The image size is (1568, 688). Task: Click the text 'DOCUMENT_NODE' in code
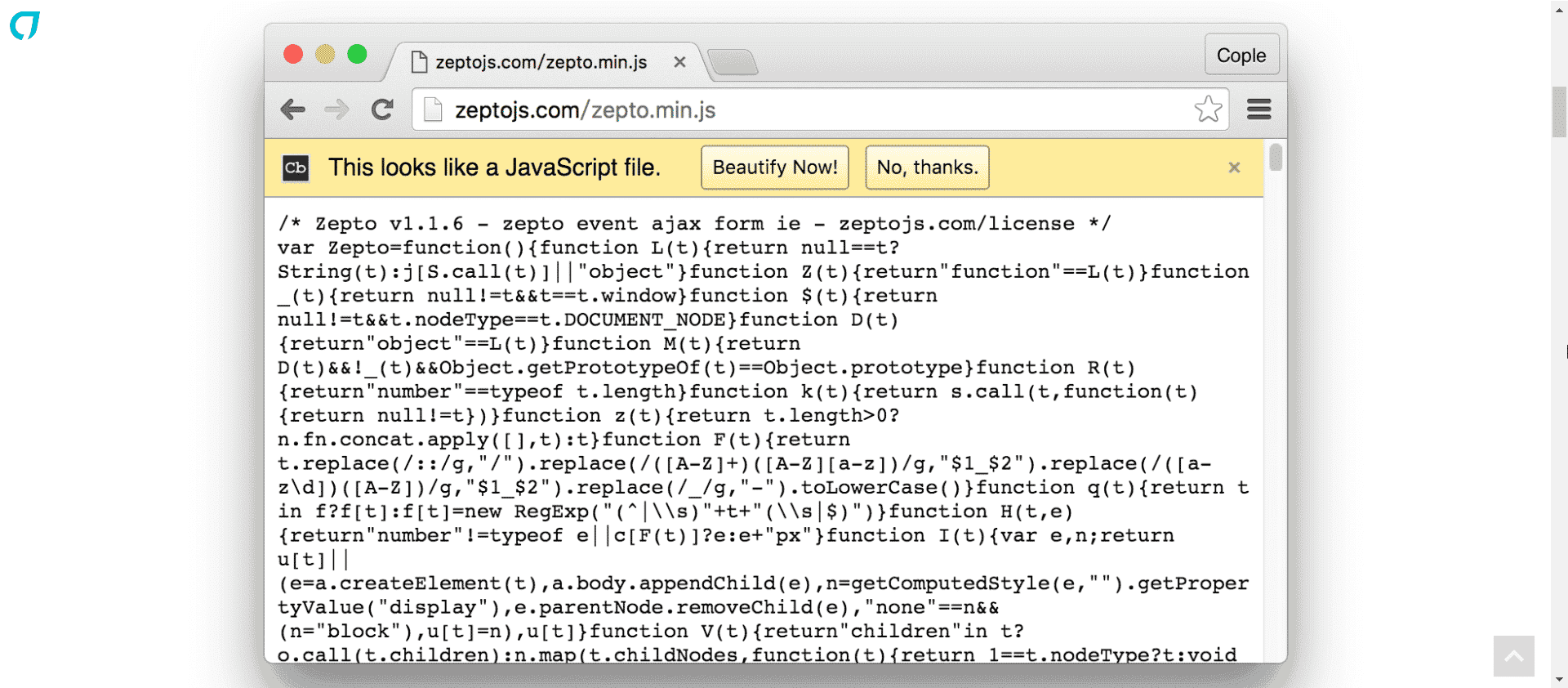645,319
